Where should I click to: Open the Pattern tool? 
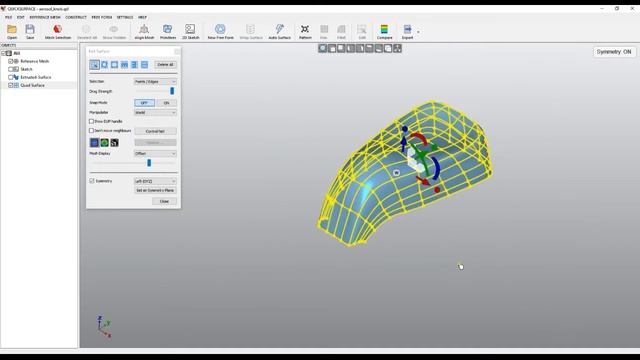point(305,31)
